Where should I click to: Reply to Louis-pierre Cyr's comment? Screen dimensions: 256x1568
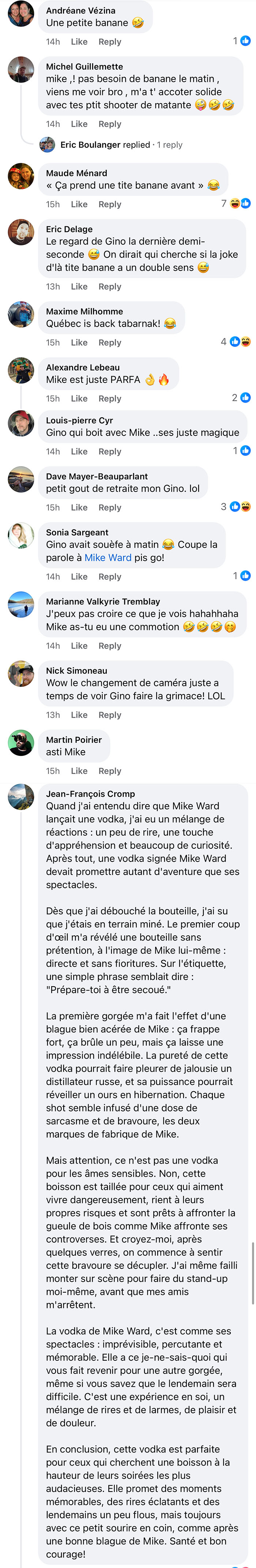click(110, 452)
